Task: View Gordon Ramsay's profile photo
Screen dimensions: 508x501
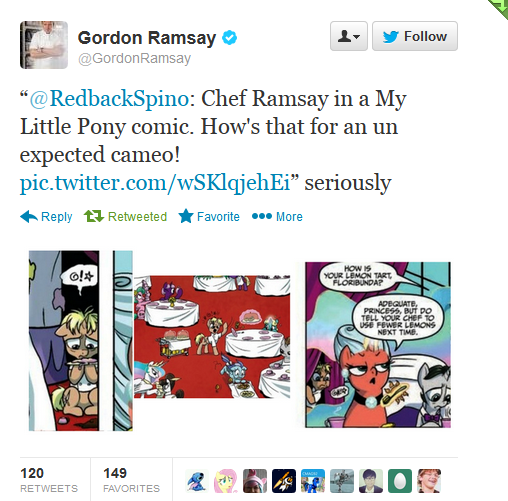Action: click(44, 45)
